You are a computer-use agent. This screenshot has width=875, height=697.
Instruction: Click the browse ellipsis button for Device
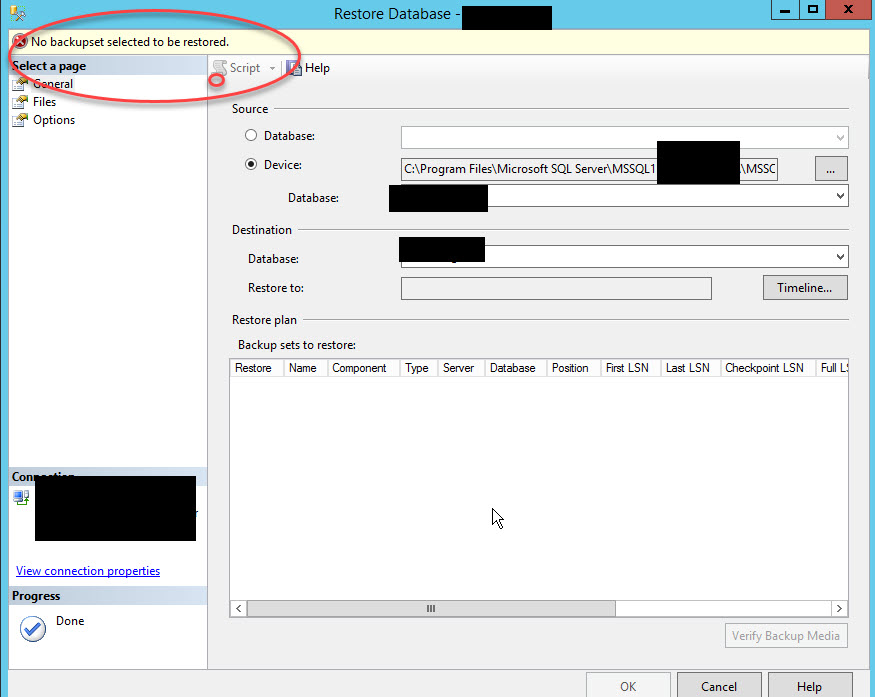(830, 168)
